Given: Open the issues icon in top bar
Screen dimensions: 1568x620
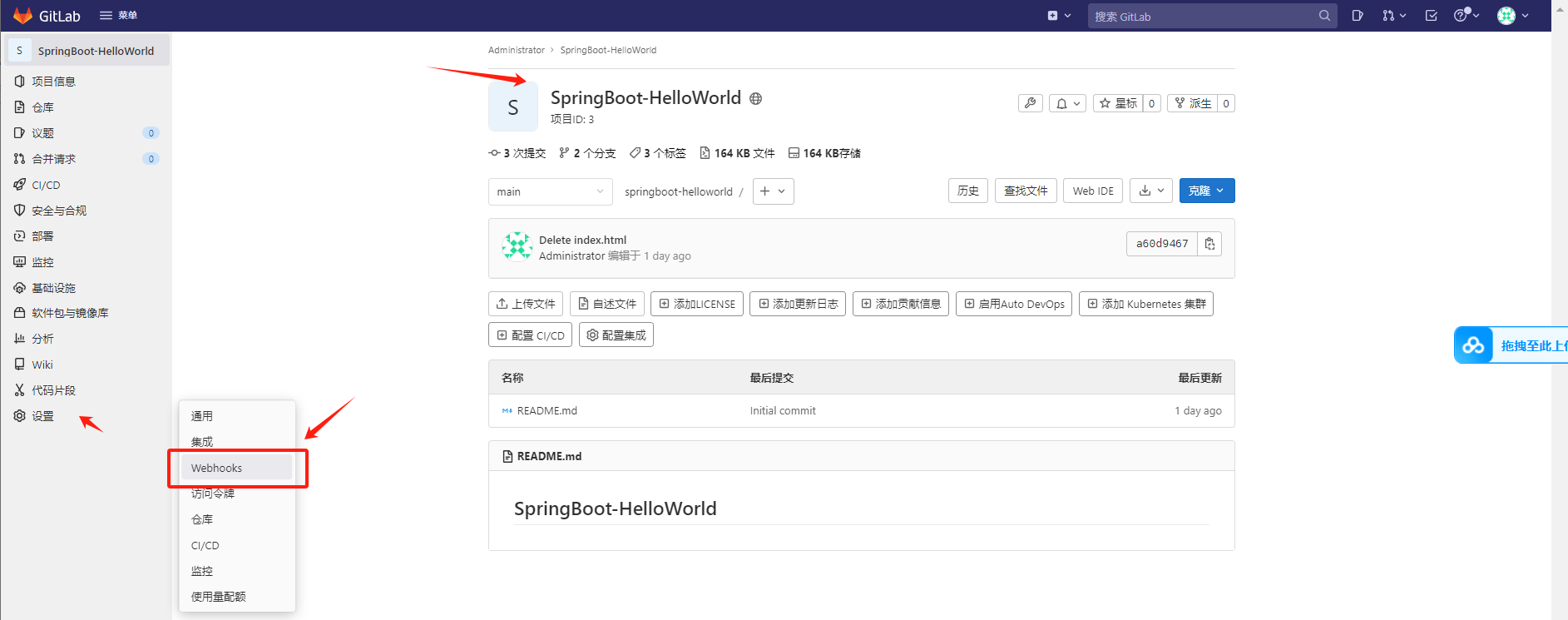Looking at the screenshot, I should (x=1358, y=16).
